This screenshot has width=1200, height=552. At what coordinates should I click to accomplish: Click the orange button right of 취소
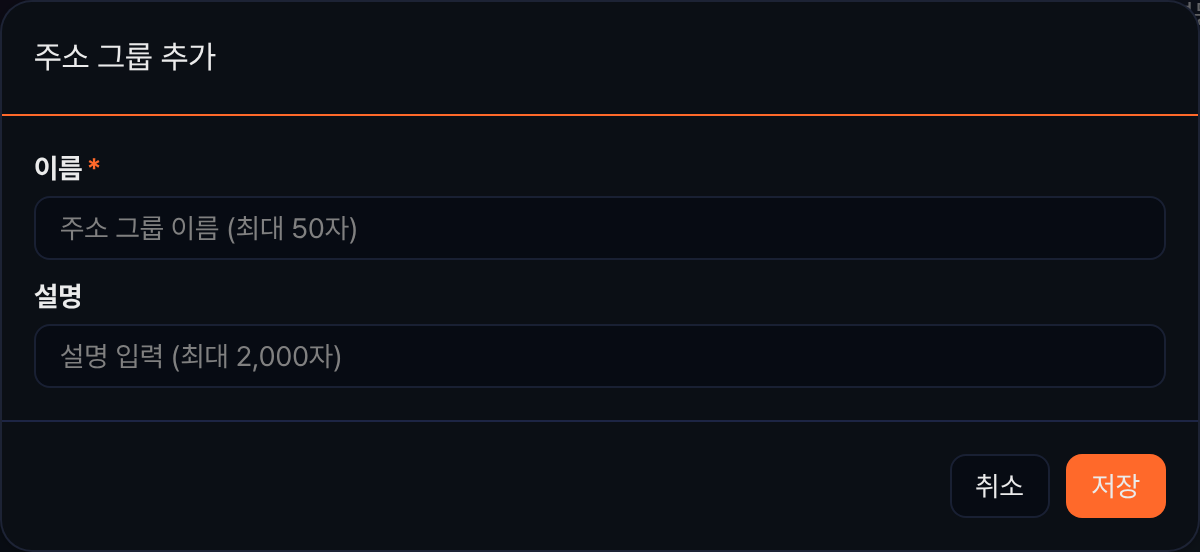click(x=1115, y=486)
